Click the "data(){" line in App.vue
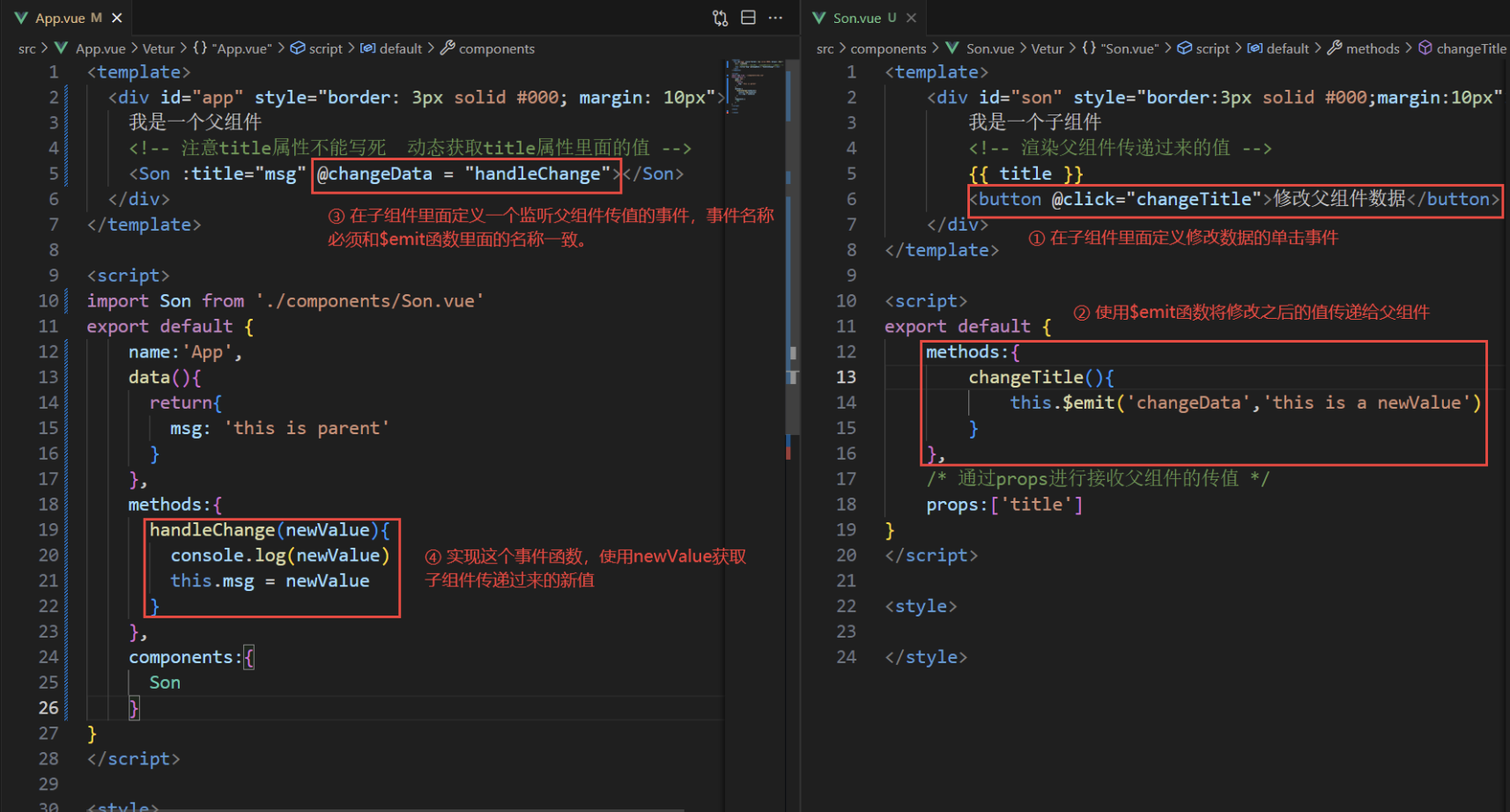Image resolution: width=1510 pixels, height=812 pixels. pos(165,378)
